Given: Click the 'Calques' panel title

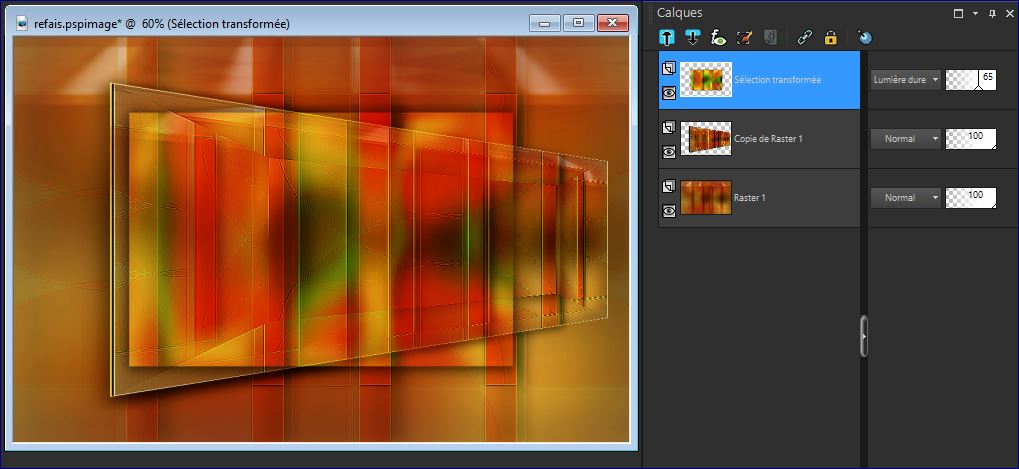Looking at the screenshot, I should [679, 12].
